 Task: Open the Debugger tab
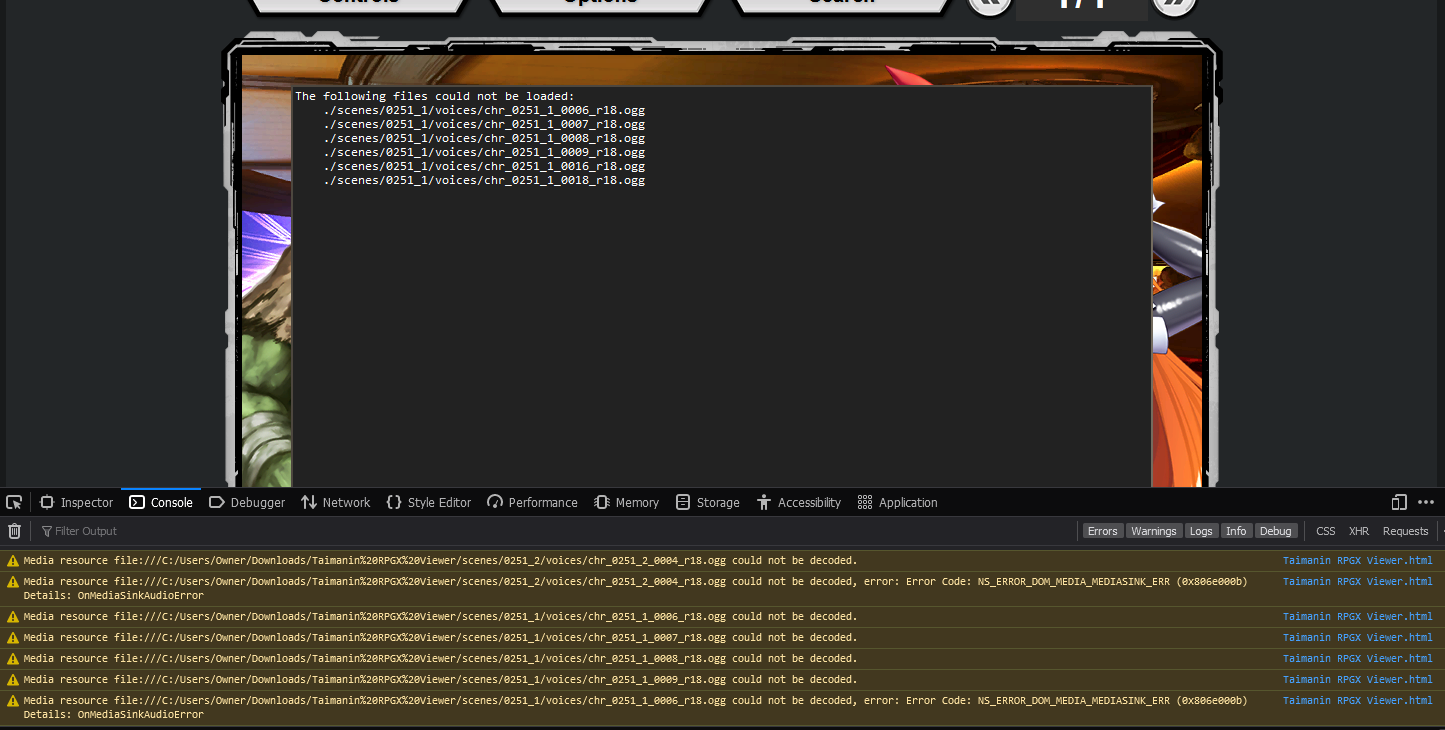coord(247,502)
